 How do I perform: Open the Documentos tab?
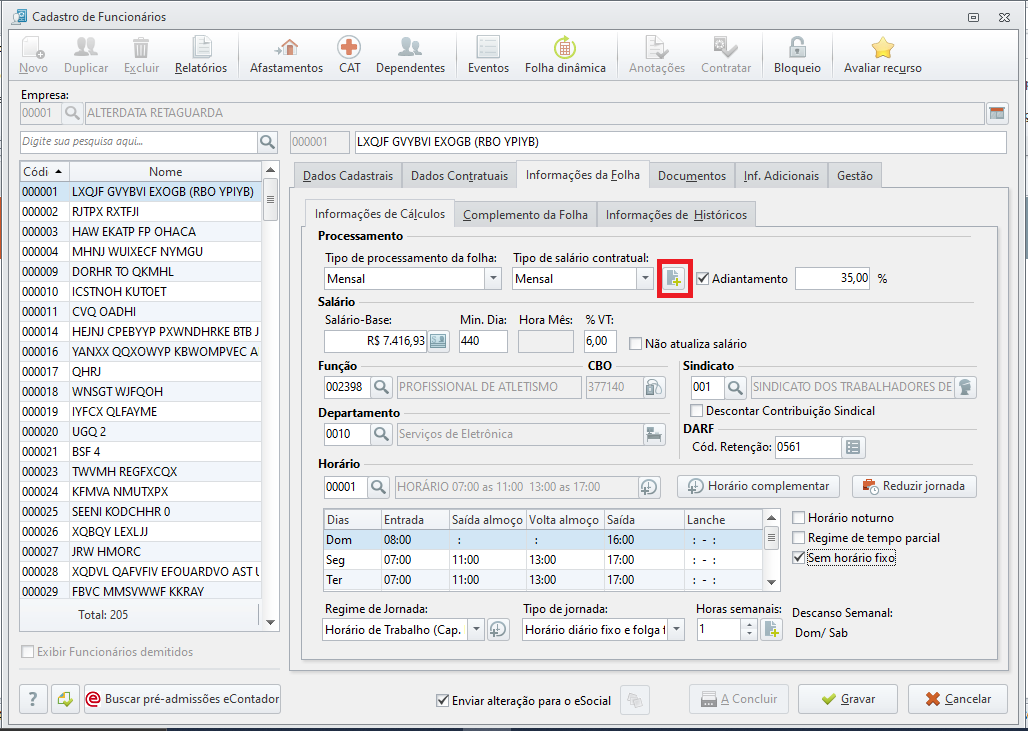[x=692, y=176]
